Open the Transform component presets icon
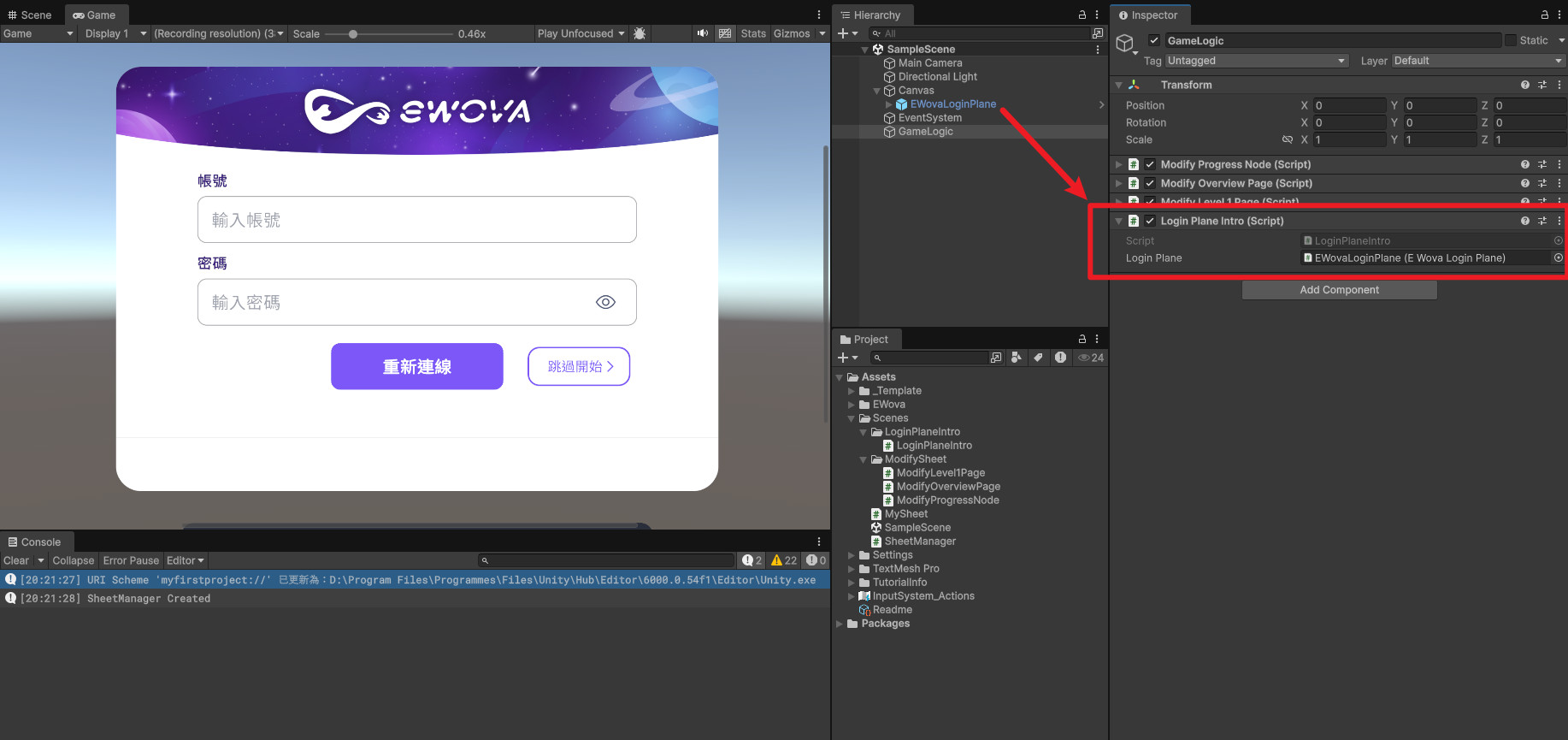Viewport: 1568px width, 740px height. click(x=1542, y=85)
